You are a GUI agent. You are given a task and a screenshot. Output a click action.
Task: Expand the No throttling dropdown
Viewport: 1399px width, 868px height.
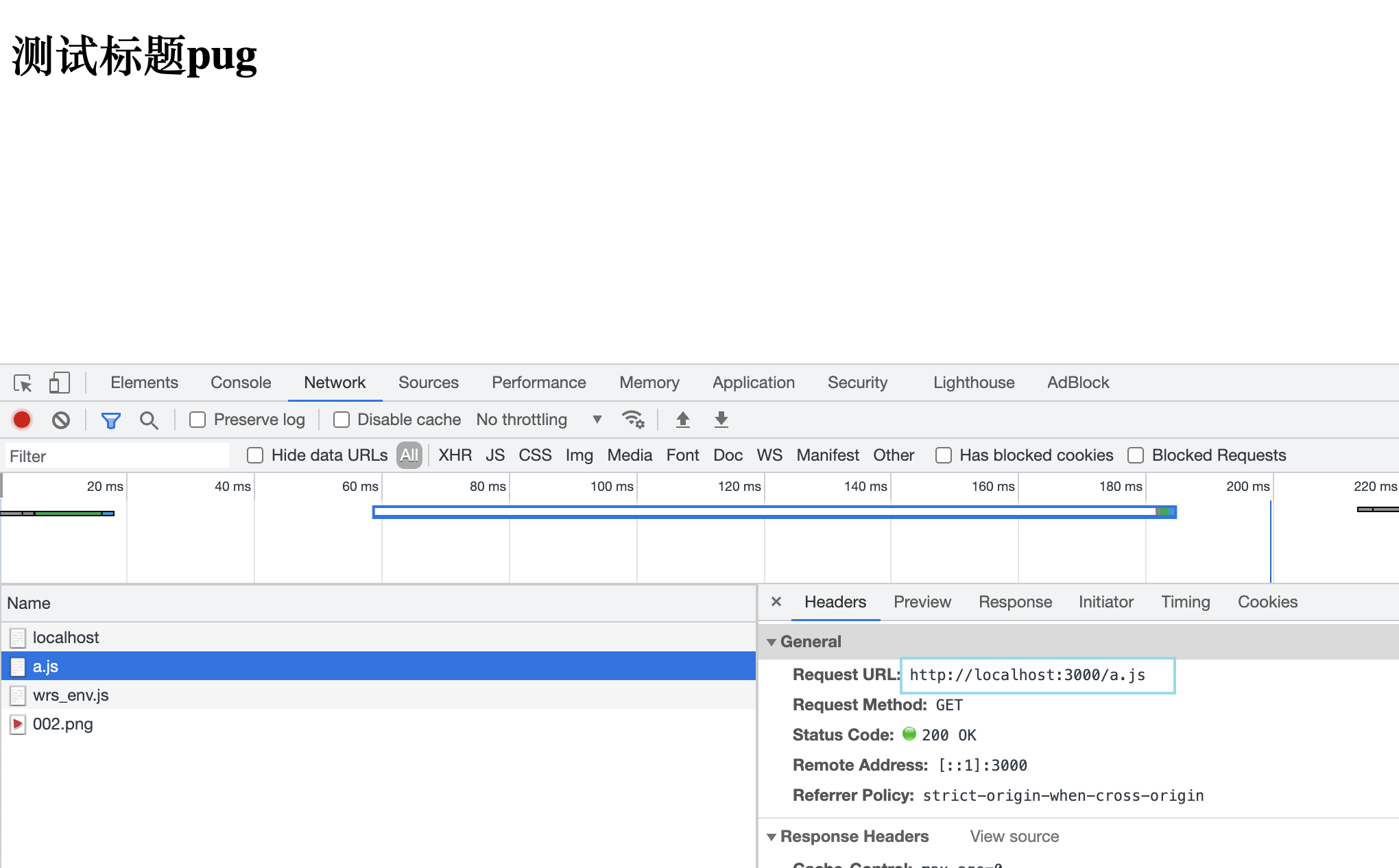(599, 420)
